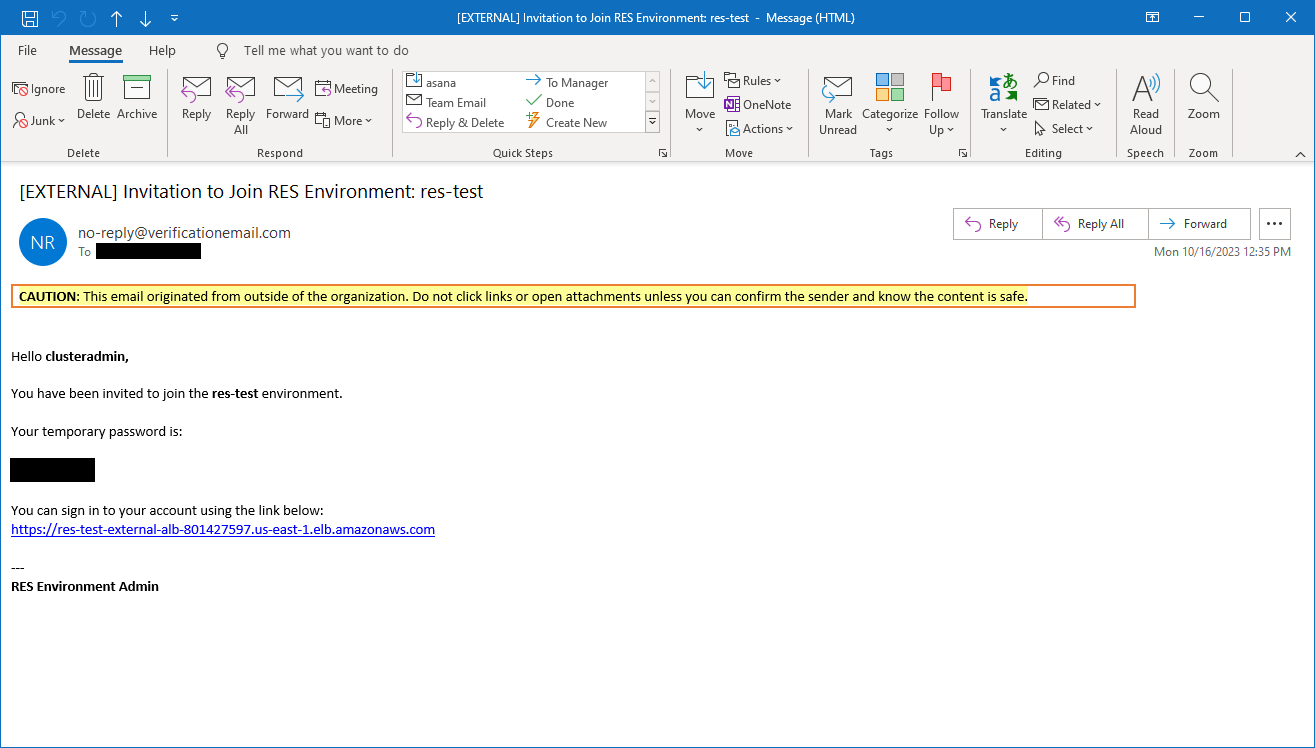Expand the Quick Steps gallery

[x=652, y=121]
